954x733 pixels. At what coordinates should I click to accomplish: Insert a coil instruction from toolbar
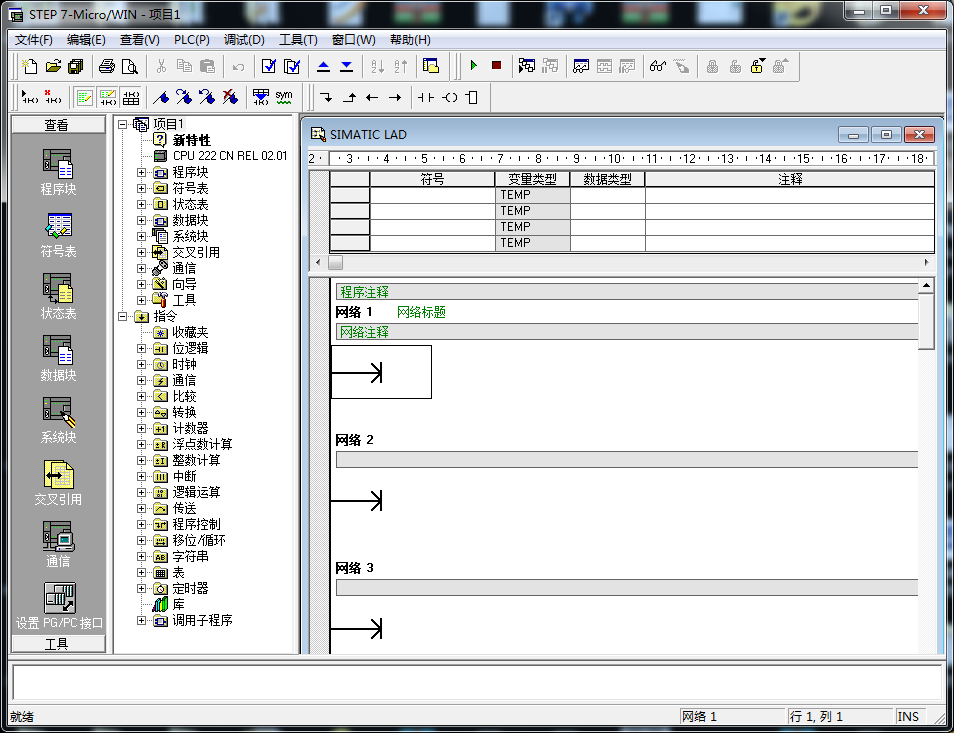[449, 97]
